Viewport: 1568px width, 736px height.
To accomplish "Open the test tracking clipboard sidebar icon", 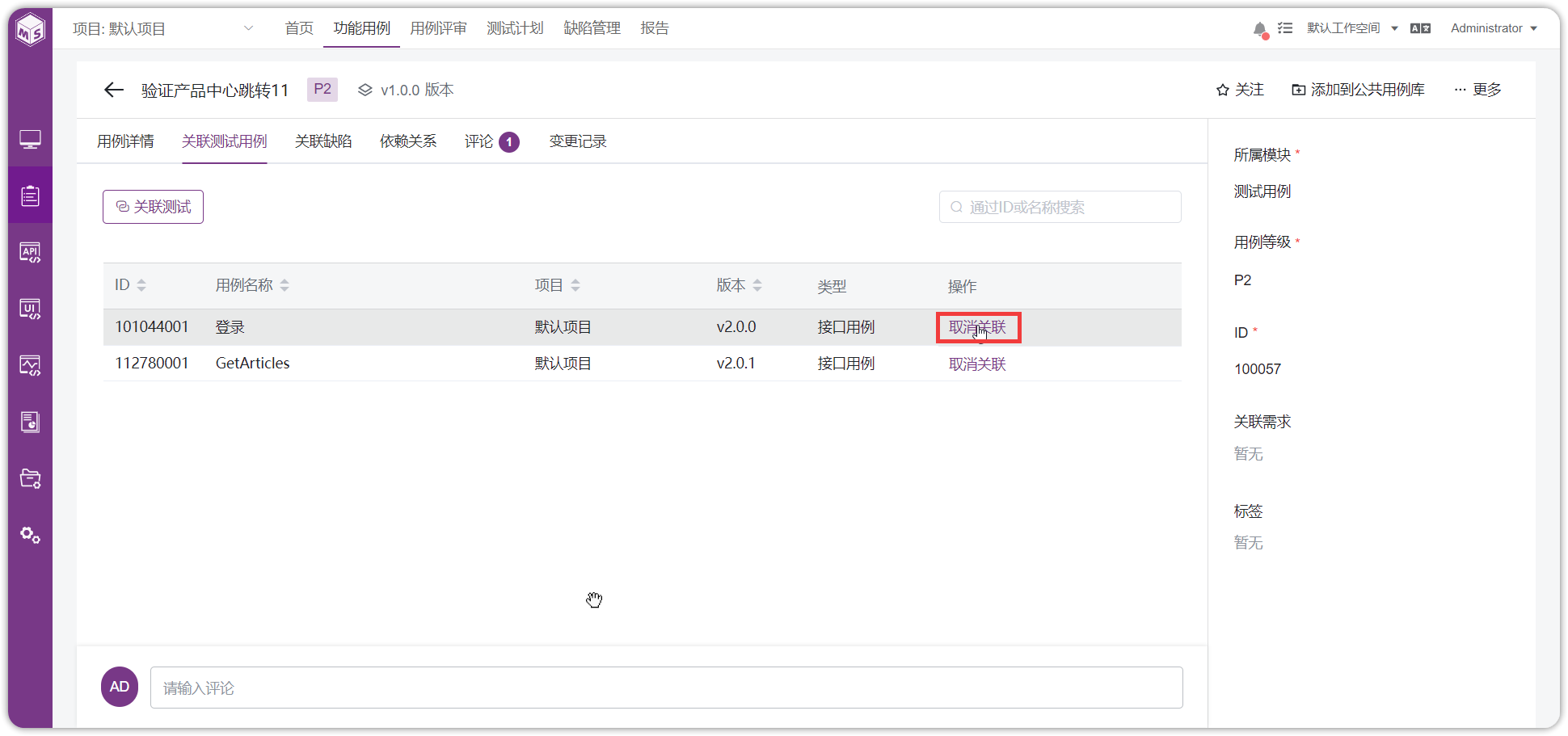I will 31,196.
